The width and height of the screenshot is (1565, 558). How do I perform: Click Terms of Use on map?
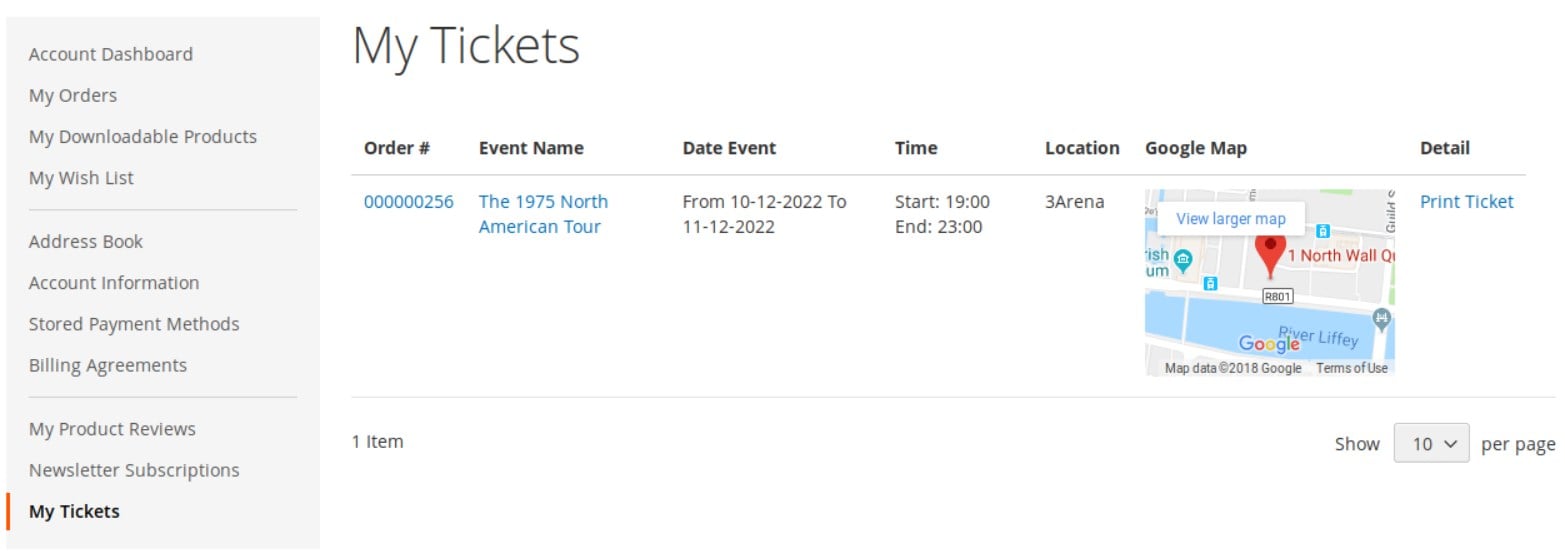point(1352,368)
